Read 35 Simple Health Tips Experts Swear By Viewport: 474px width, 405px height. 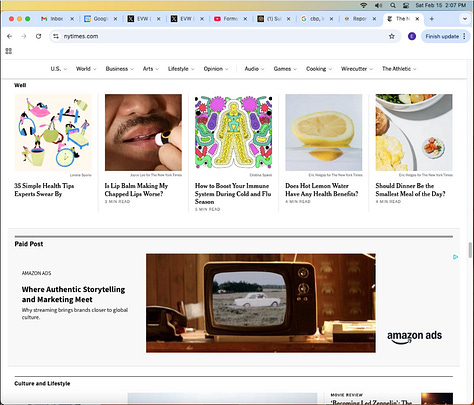[44, 190]
